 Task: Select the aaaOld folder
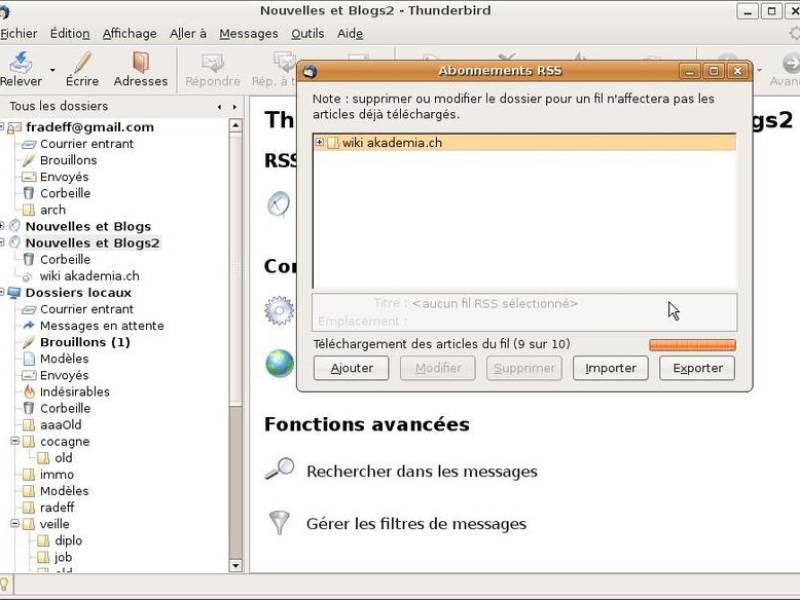(x=61, y=425)
